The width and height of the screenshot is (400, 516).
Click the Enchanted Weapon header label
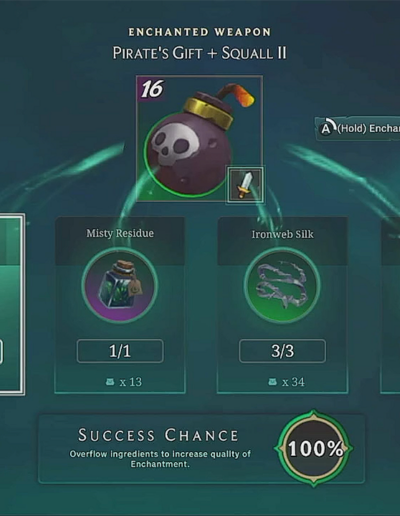pyautogui.click(x=200, y=32)
